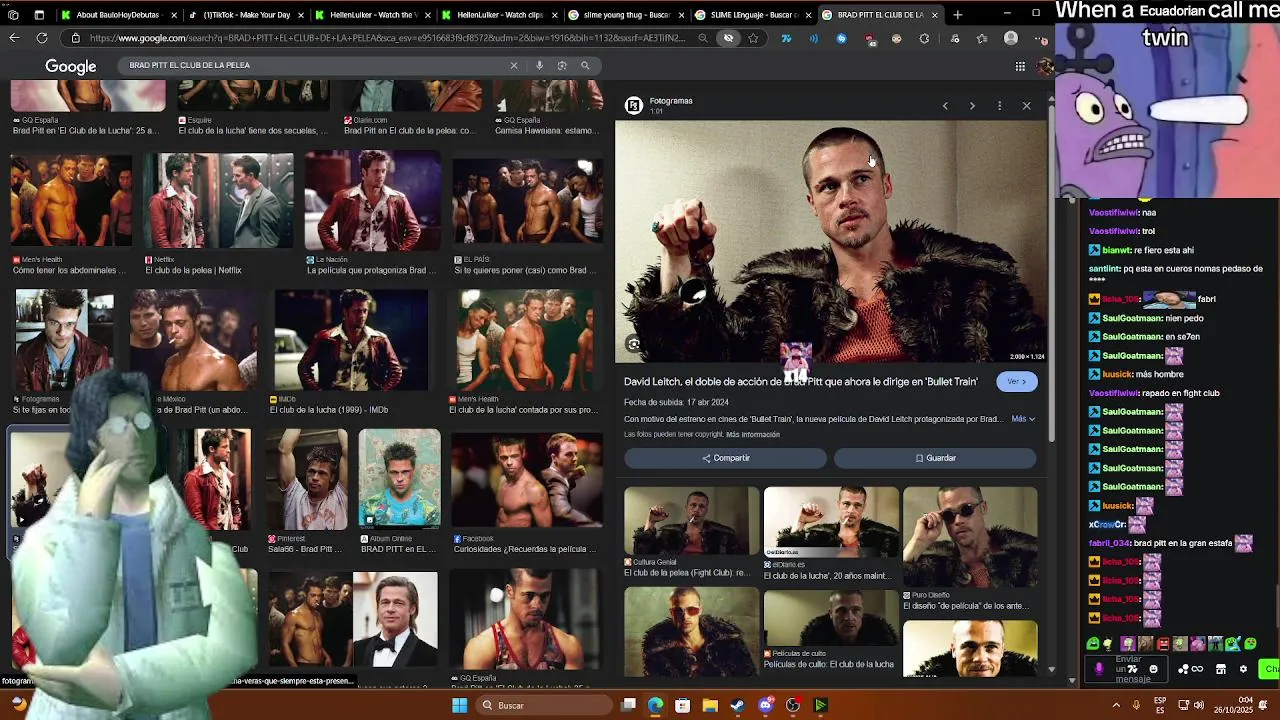Viewport: 1280px width, 720px height.
Task: Open the chat emoji picker
Action: [x=1153, y=669]
